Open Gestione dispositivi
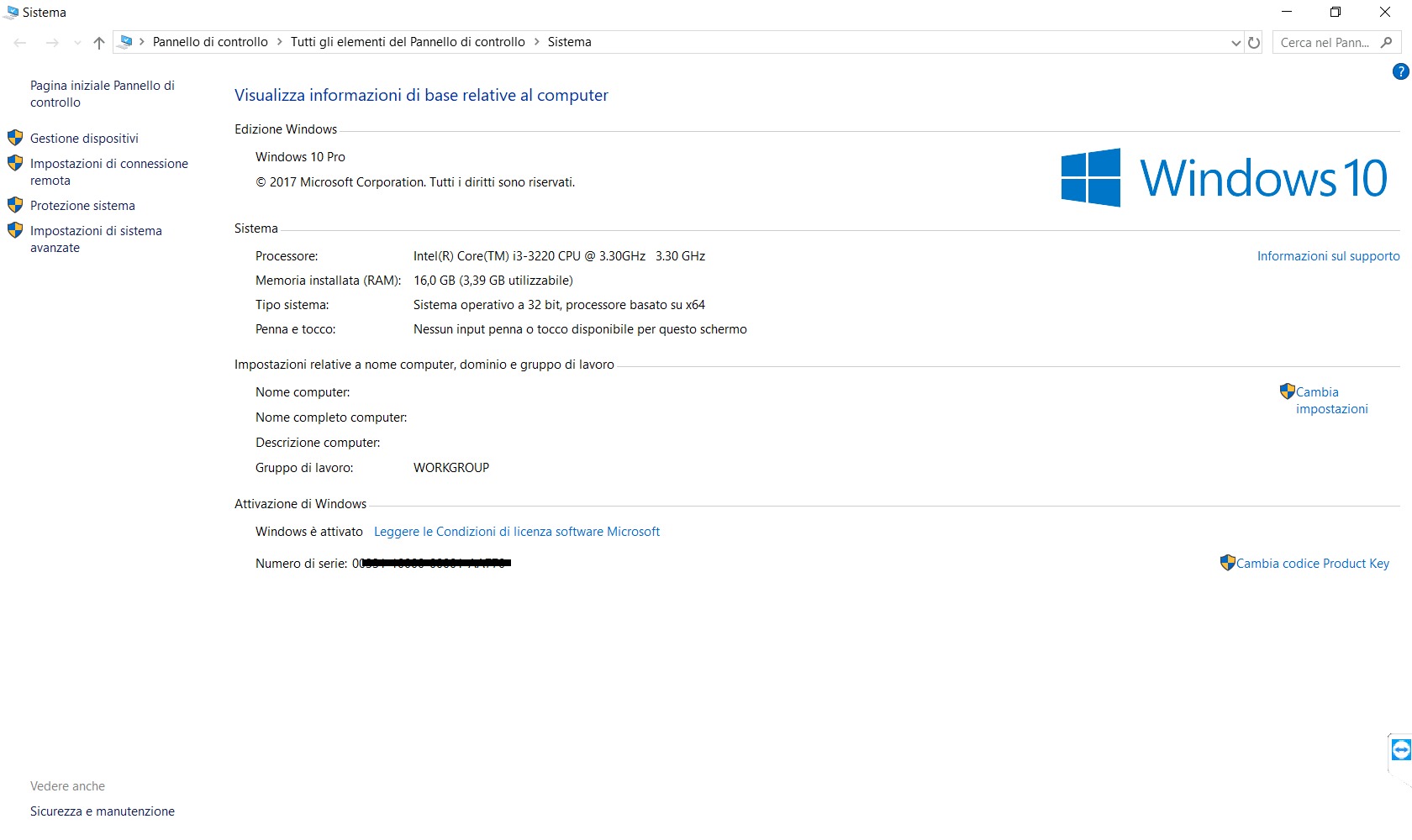The width and height of the screenshot is (1412, 840). click(84, 139)
